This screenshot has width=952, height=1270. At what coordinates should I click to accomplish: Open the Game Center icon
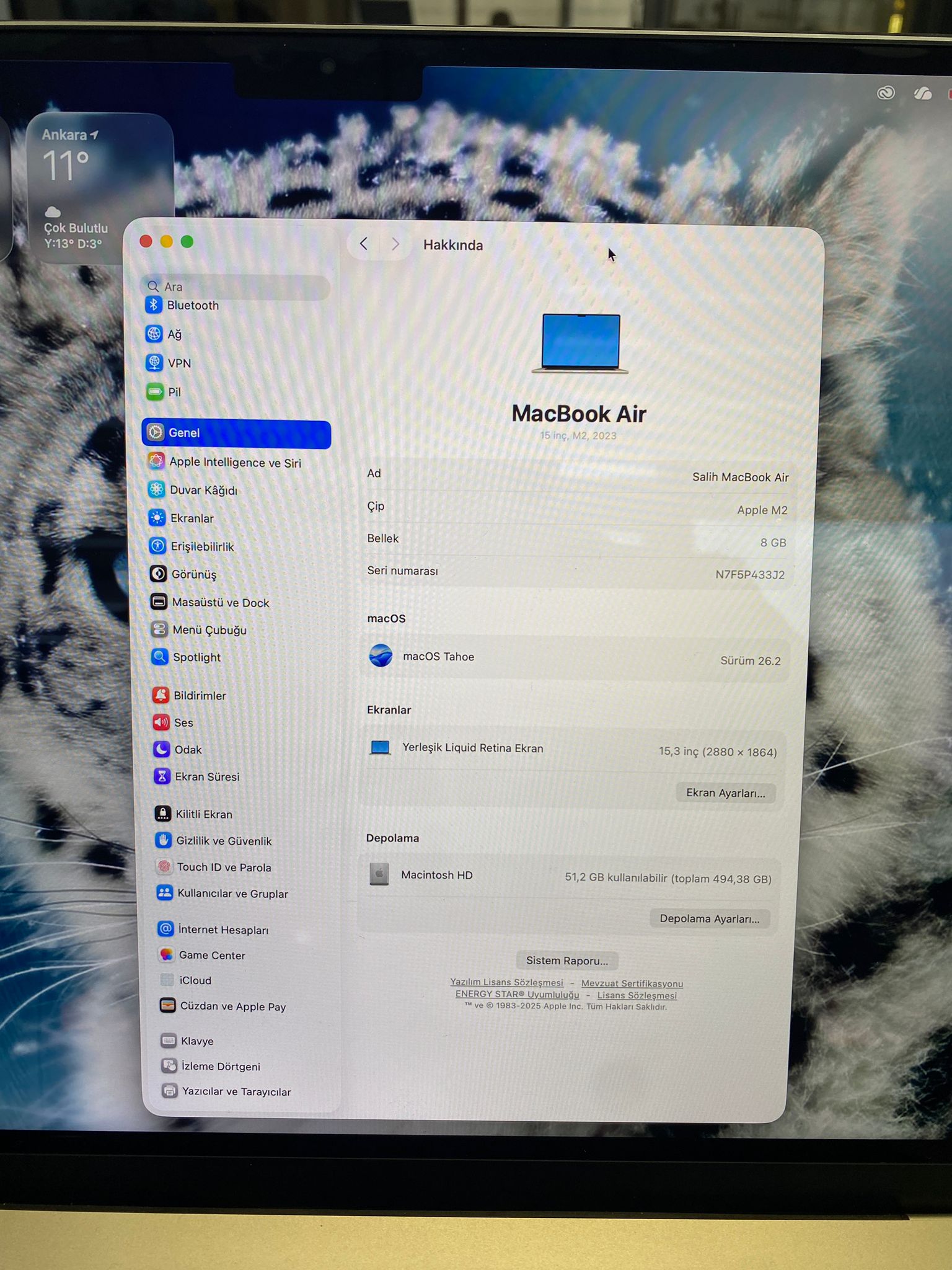pyautogui.click(x=166, y=954)
